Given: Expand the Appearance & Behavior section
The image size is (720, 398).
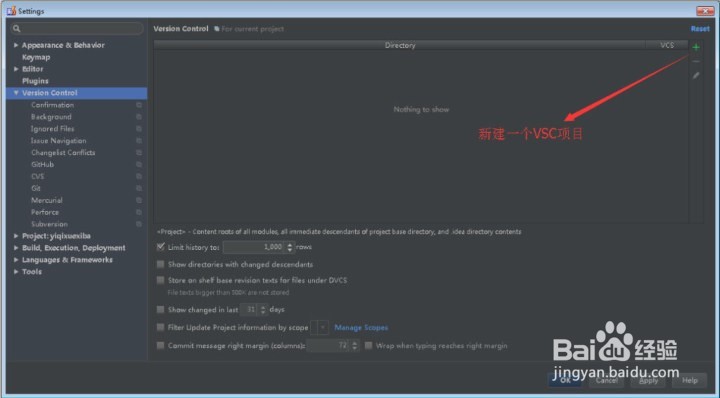Looking at the screenshot, I should [x=16, y=45].
